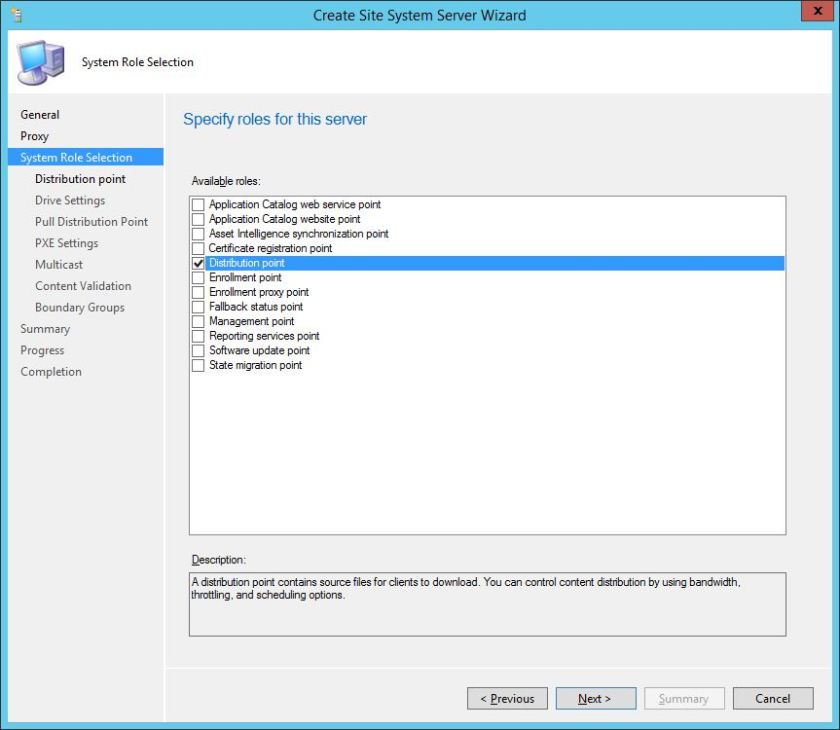Image resolution: width=840 pixels, height=730 pixels.
Task: Uncheck the Distribution point role
Action: click(x=197, y=262)
